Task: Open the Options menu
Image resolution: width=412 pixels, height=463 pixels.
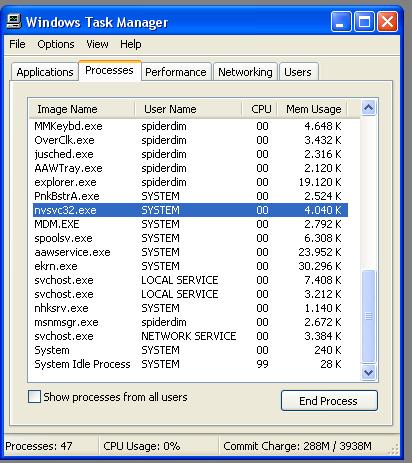Action: pos(56,44)
